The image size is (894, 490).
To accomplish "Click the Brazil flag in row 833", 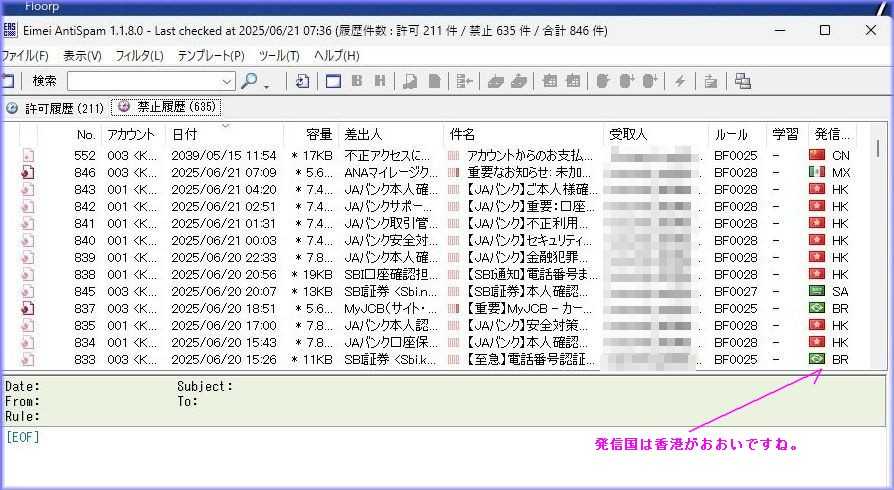I will pyautogui.click(x=817, y=359).
